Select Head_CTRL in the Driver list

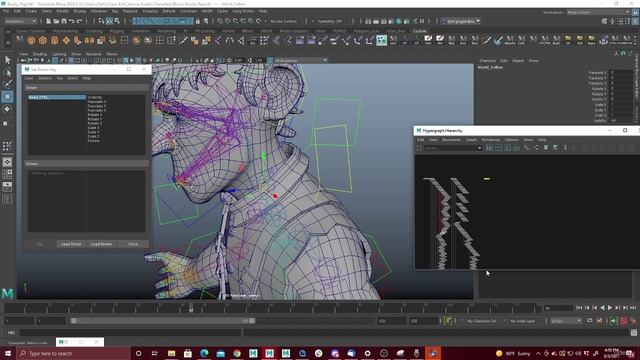point(57,98)
